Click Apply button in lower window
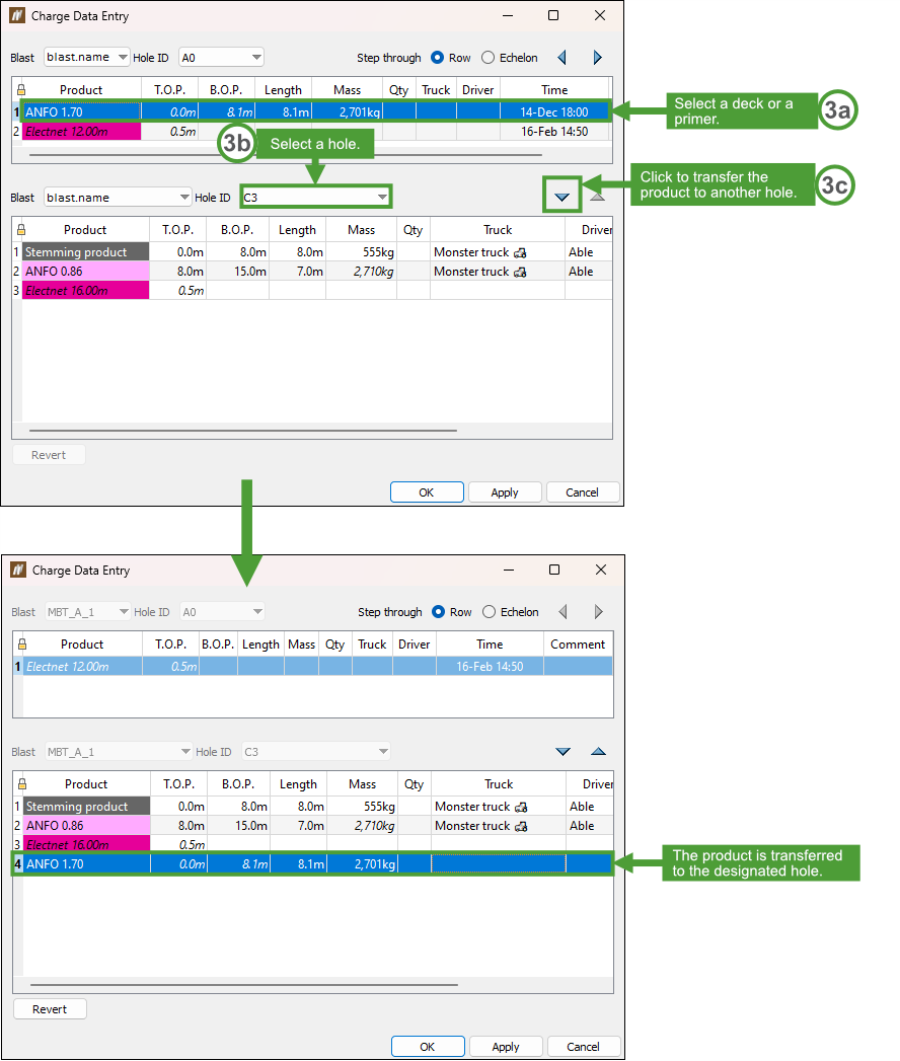The image size is (900, 1061). 505,1047
